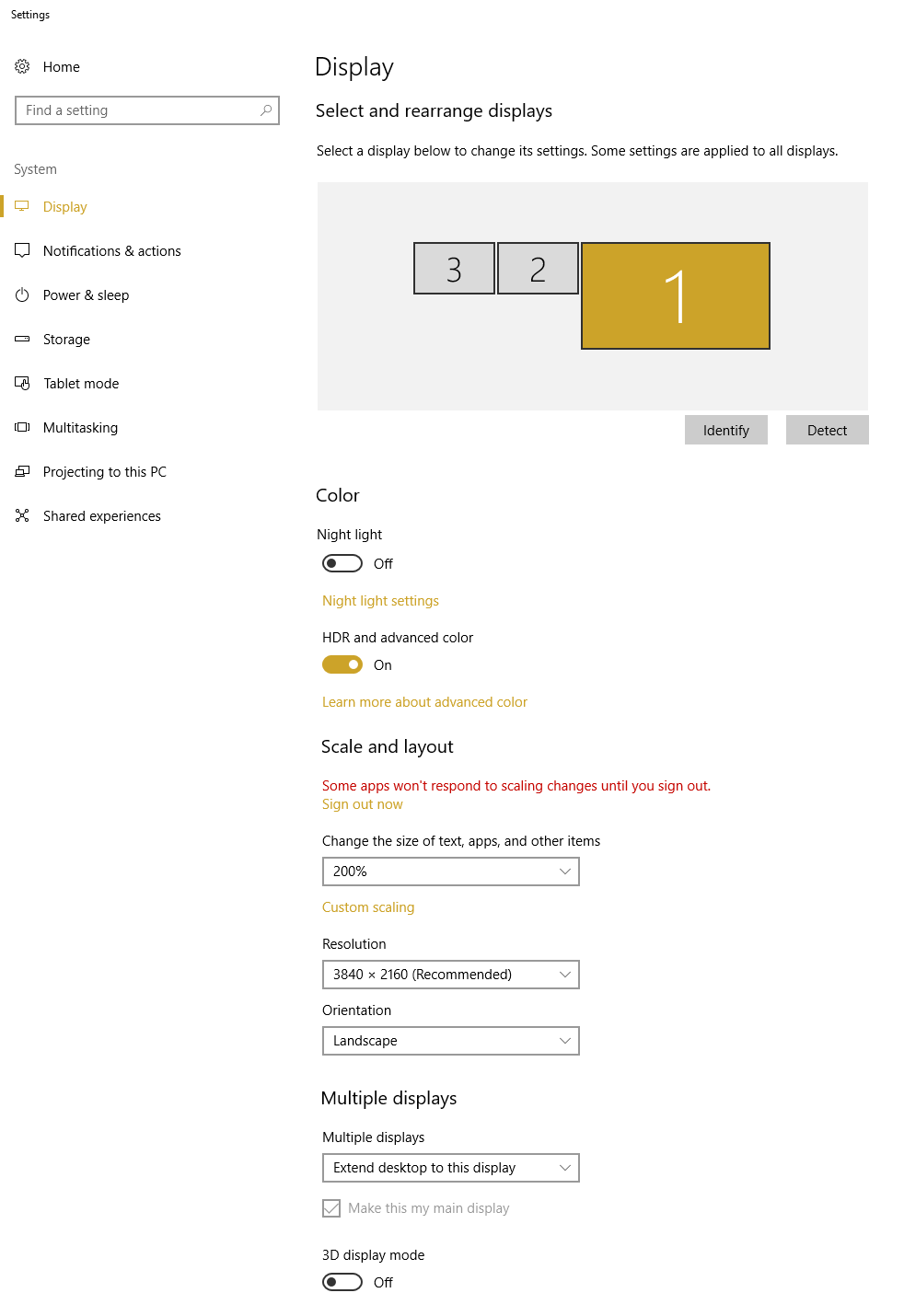Click the Shared experiences icon

[x=22, y=515]
